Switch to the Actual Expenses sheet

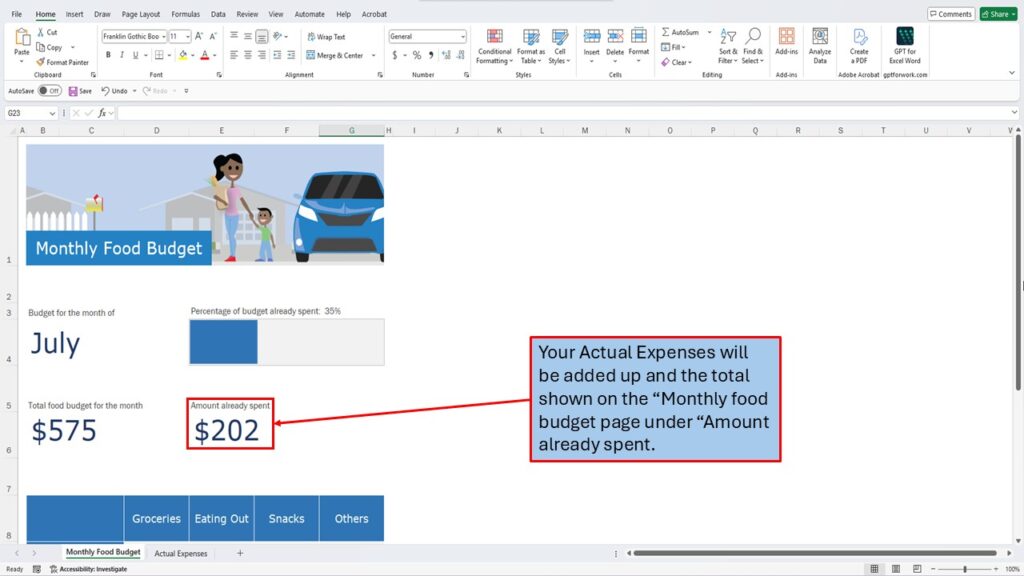click(x=180, y=553)
